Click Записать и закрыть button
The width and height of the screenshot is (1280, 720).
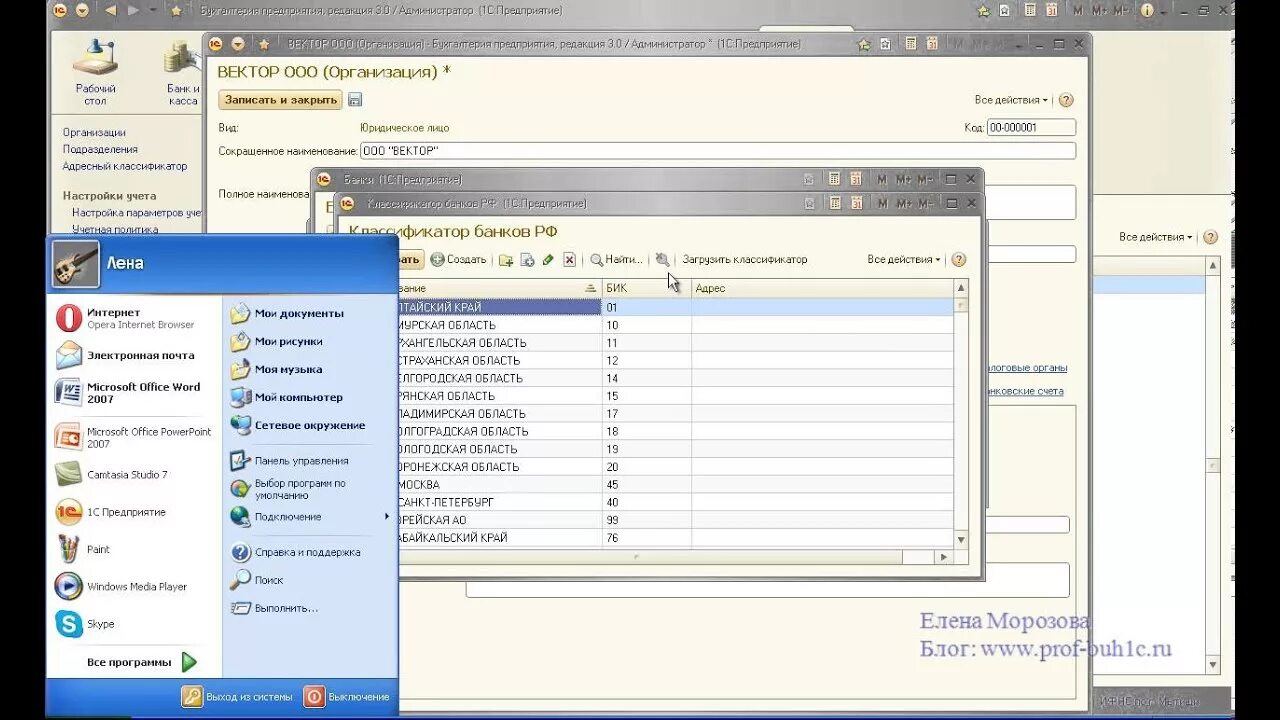tap(281, 100)
